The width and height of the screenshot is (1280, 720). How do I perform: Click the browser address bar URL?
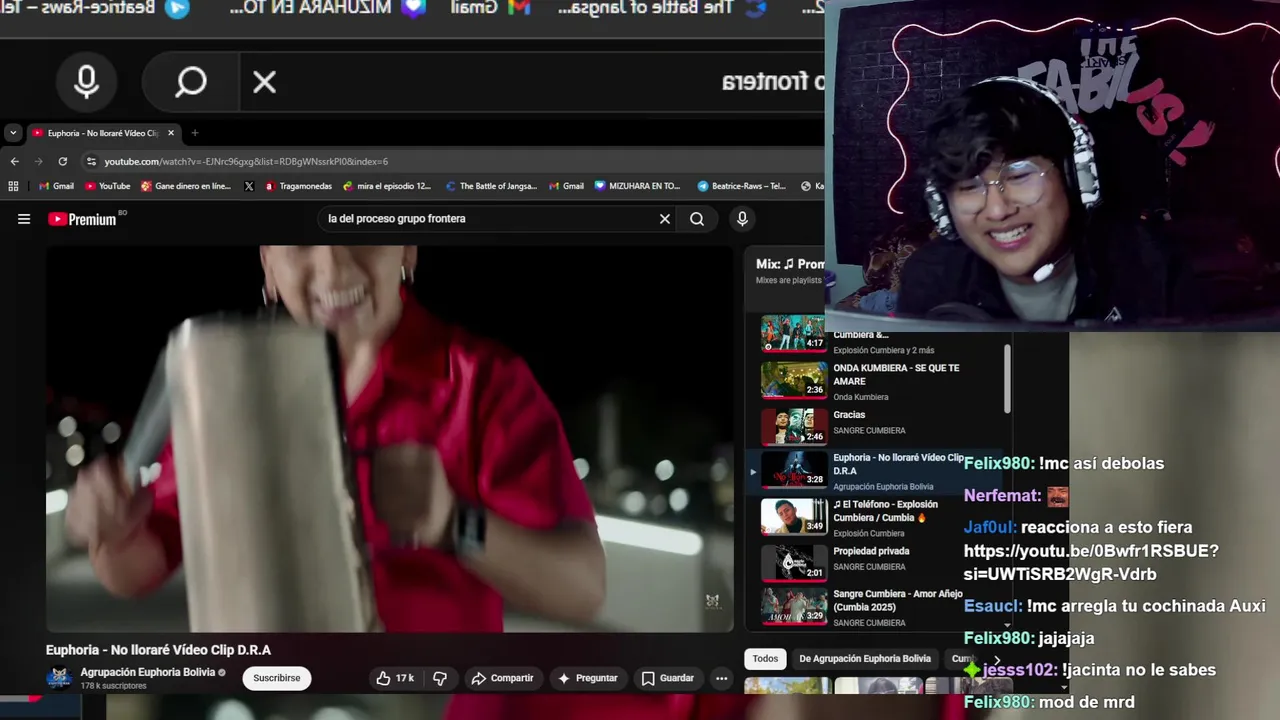click(246, 161)
